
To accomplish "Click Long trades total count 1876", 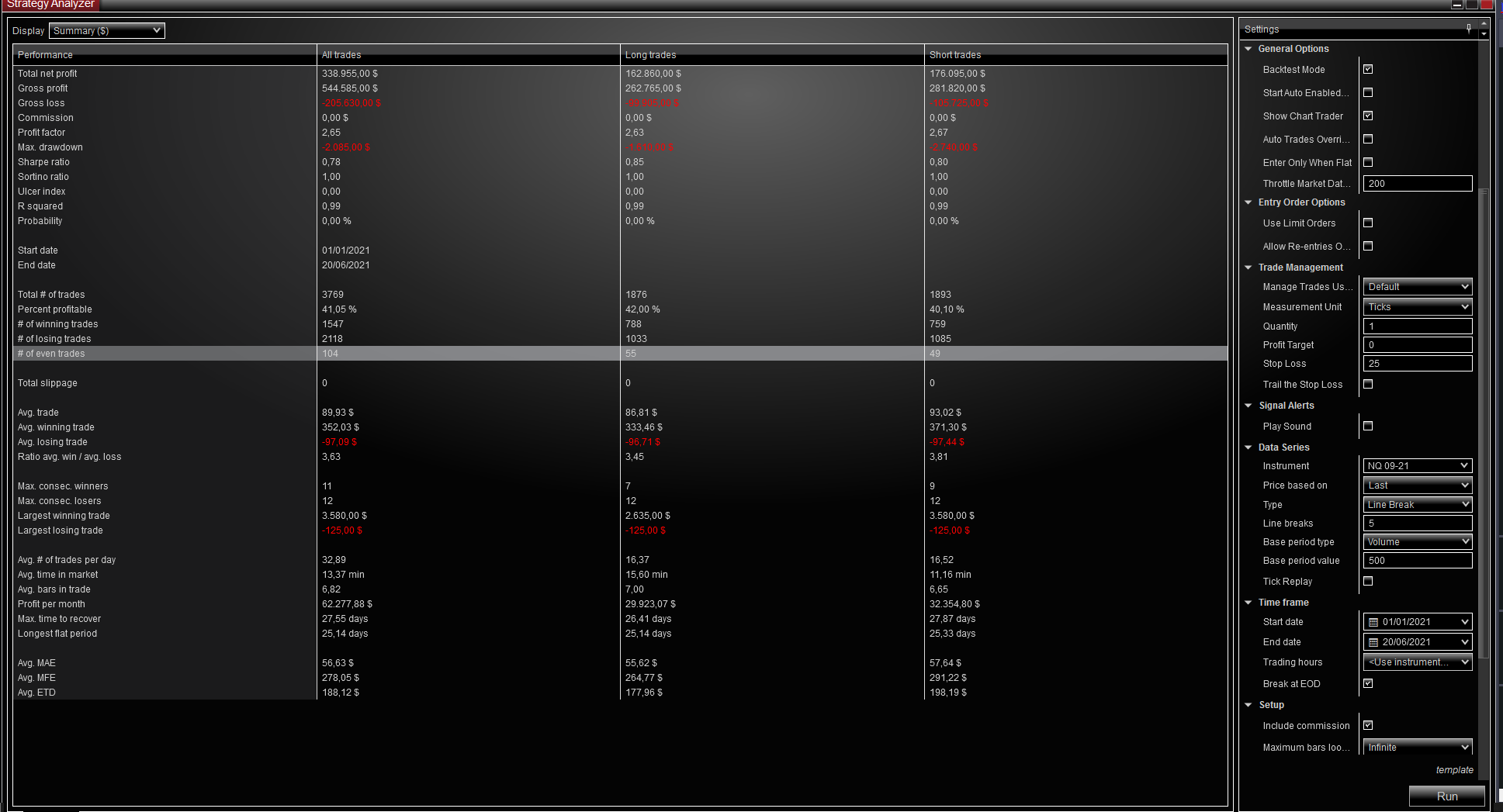I will [x=636, y=295].
